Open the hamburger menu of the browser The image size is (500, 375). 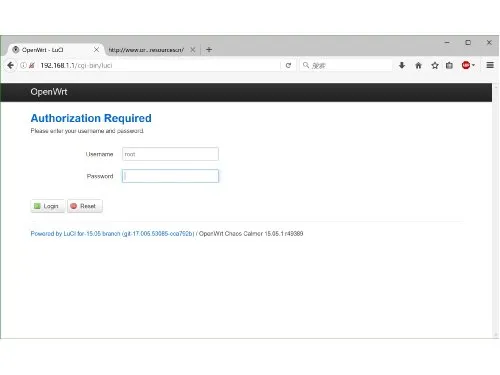(x=490, y=65)
